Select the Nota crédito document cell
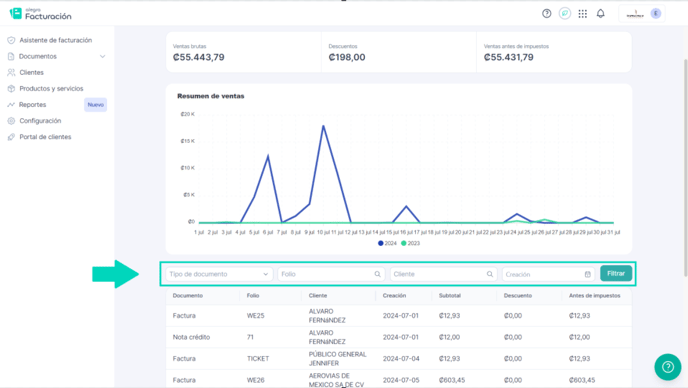This screenshot has height=388, width=688. [x=191, y=337]
